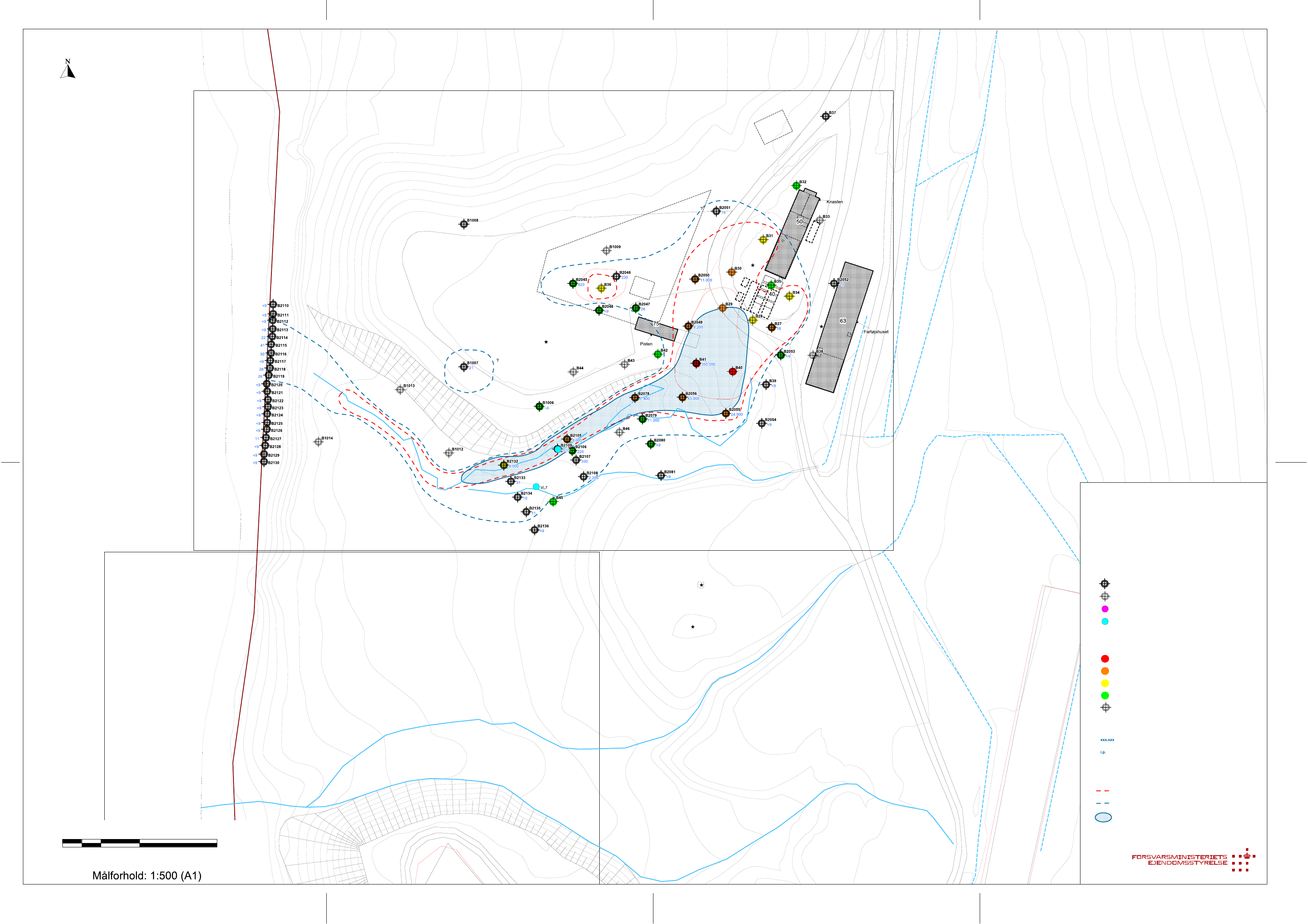Click the Forsvarsministeriets Ejendomsstyrelse logo
This screenshot has height=924, width=1308.
1194,860
